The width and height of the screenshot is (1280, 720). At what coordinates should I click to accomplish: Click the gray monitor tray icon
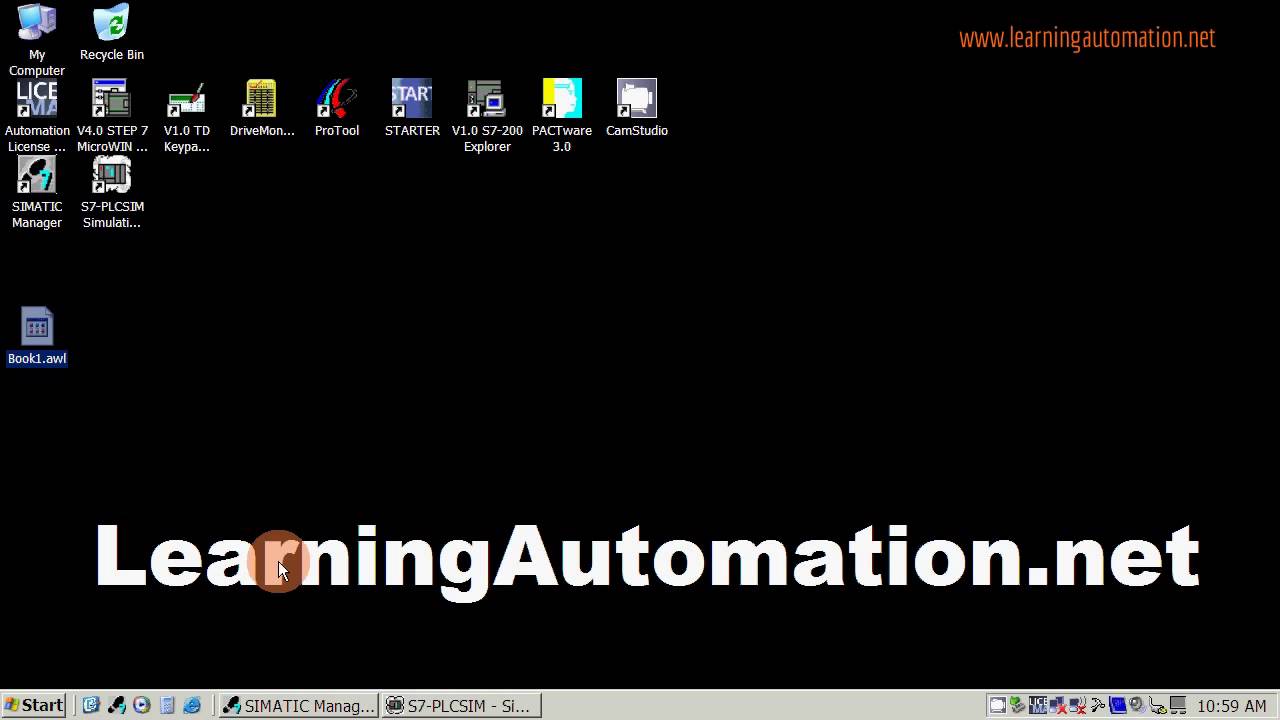pyautogui.click(x=1178, y=705)
